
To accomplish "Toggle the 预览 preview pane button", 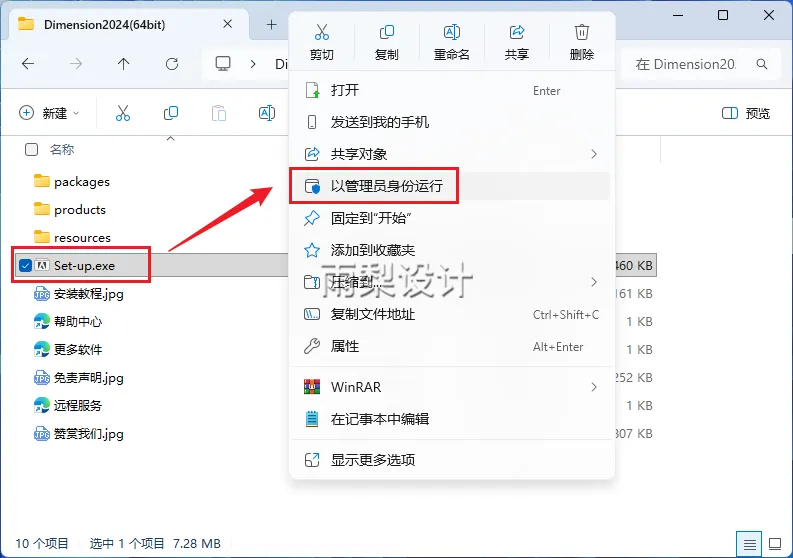I will pos(746,113).
